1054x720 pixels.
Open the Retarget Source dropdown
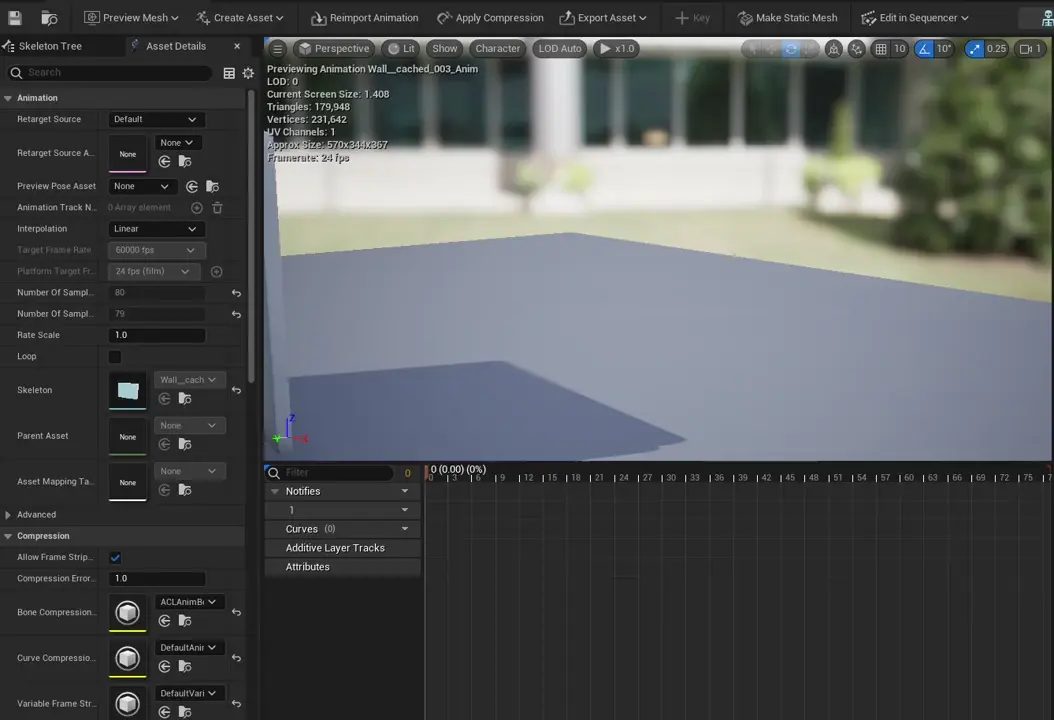156,119
